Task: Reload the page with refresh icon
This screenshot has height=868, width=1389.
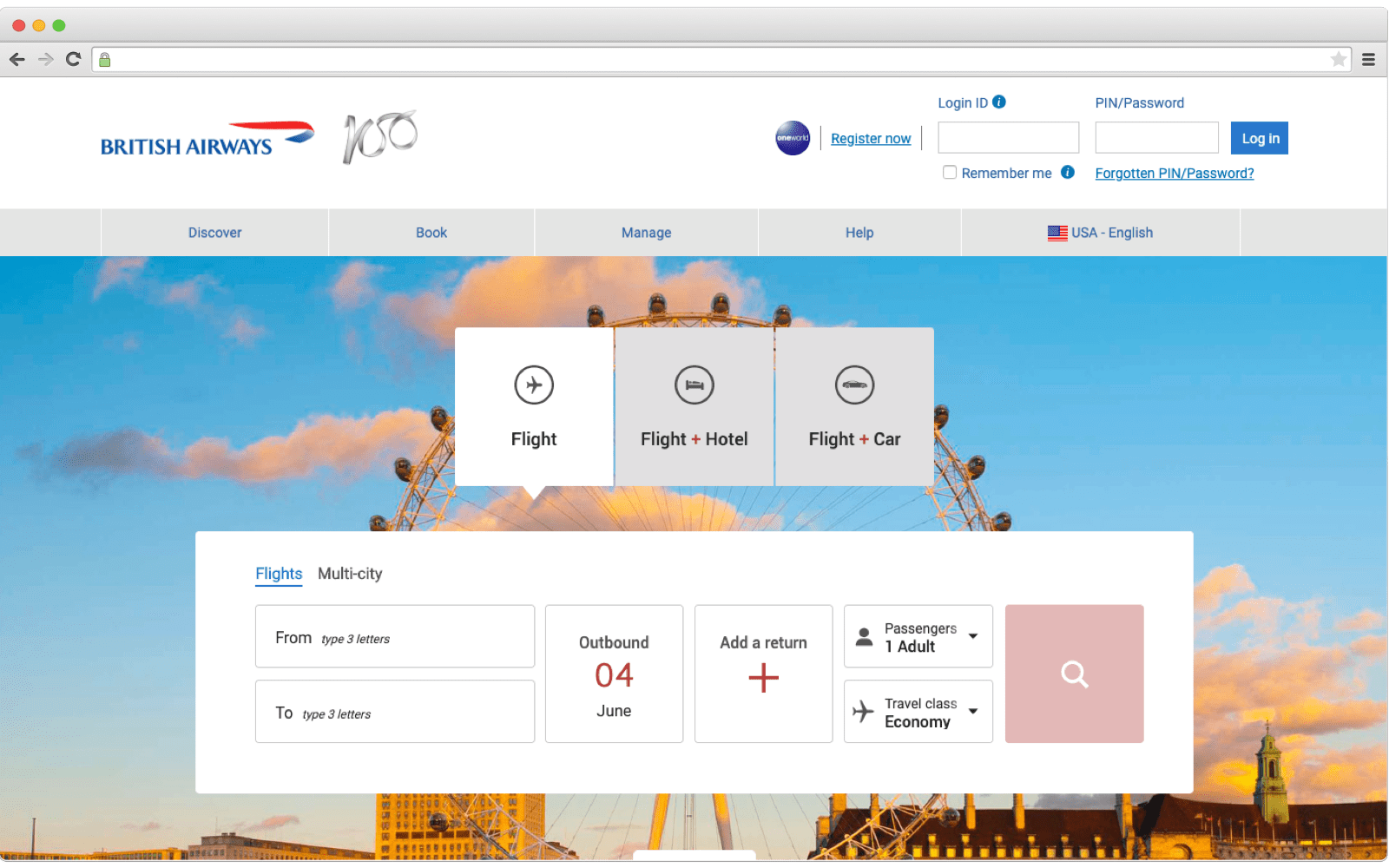Action: (74, 59)
